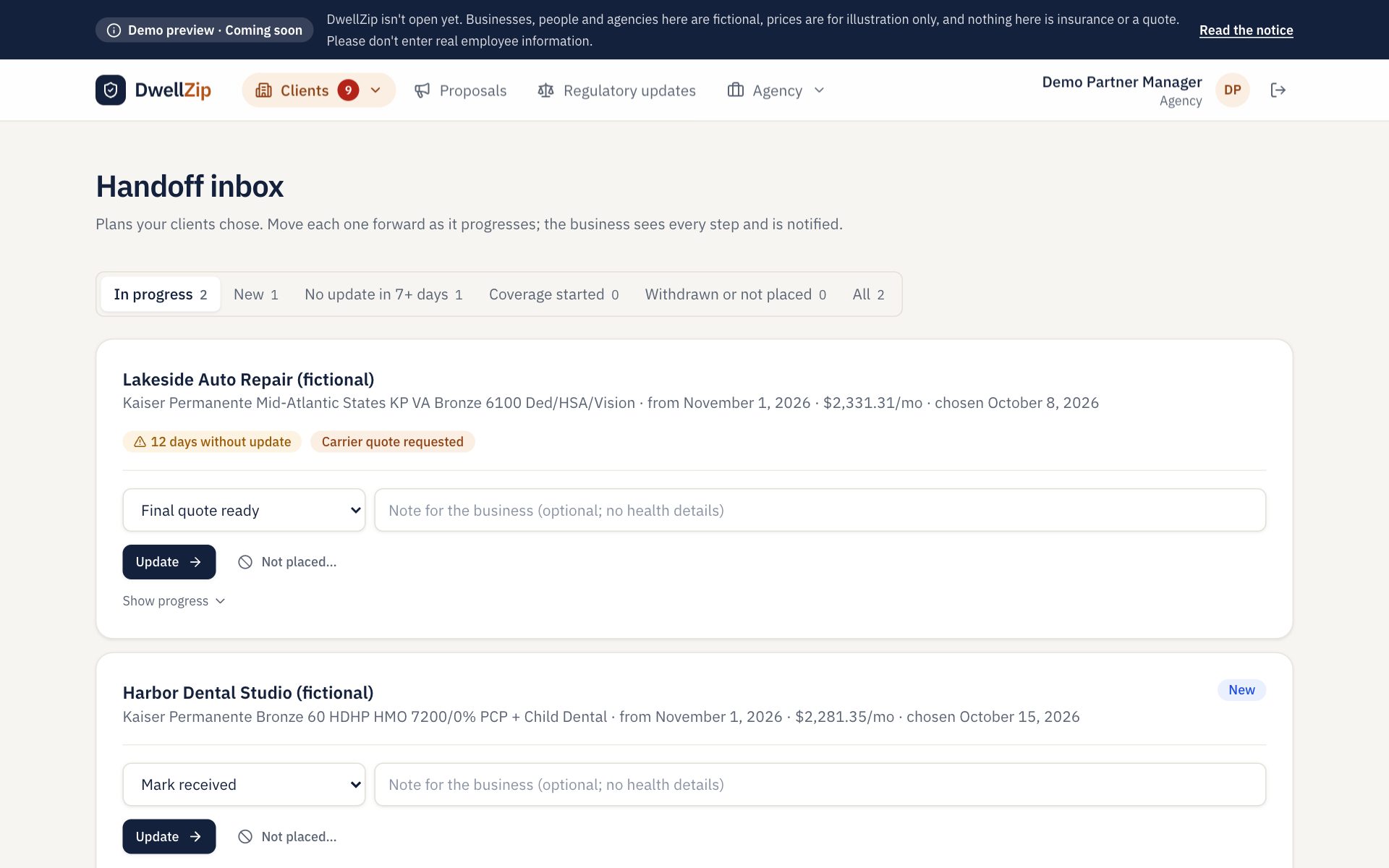
Task: Show the All handoffs tab
Action: [x=868, y=294]
